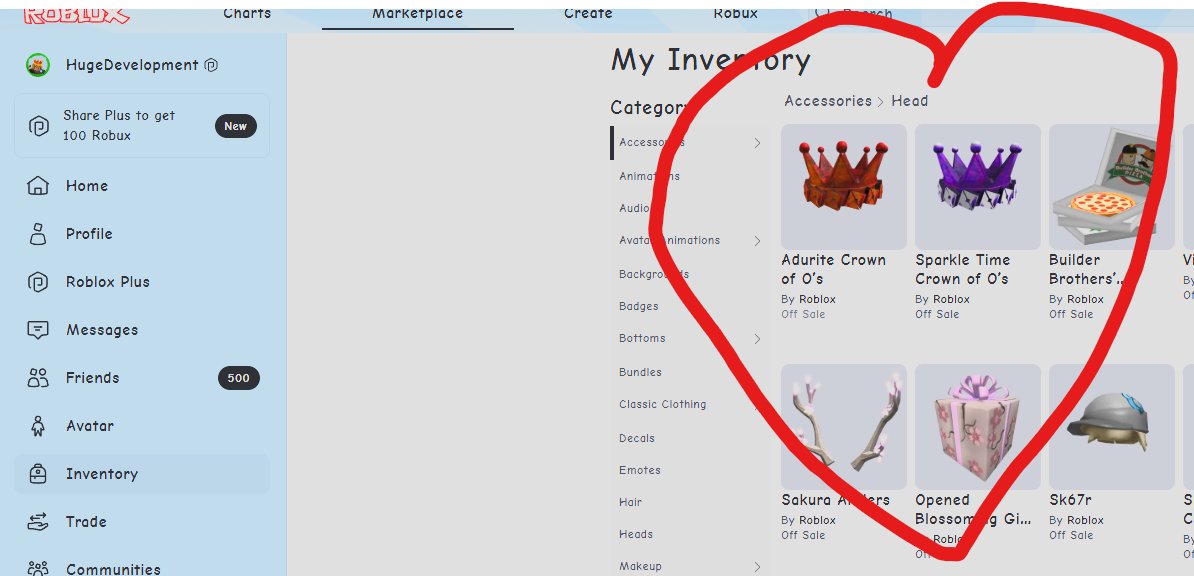Open the Opened Blossoming Gift thumbnail
The height and width of the screenshot is (576, 1194).
click(978, 427)
